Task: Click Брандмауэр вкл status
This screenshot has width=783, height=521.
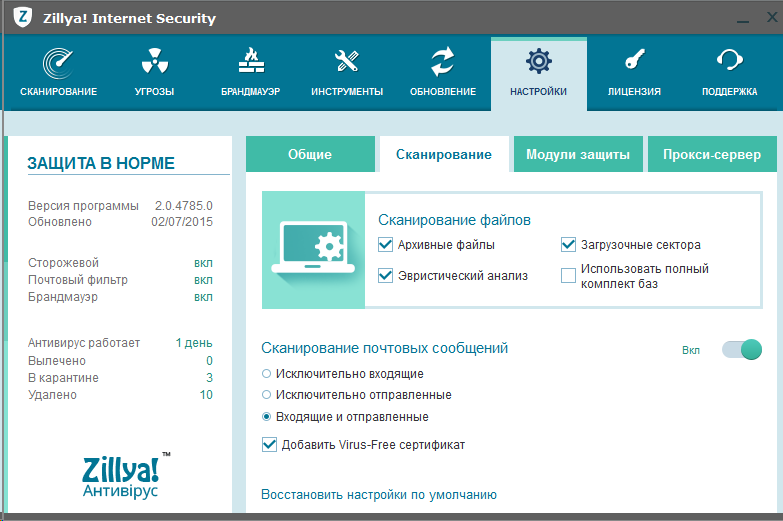Action: 203,297
